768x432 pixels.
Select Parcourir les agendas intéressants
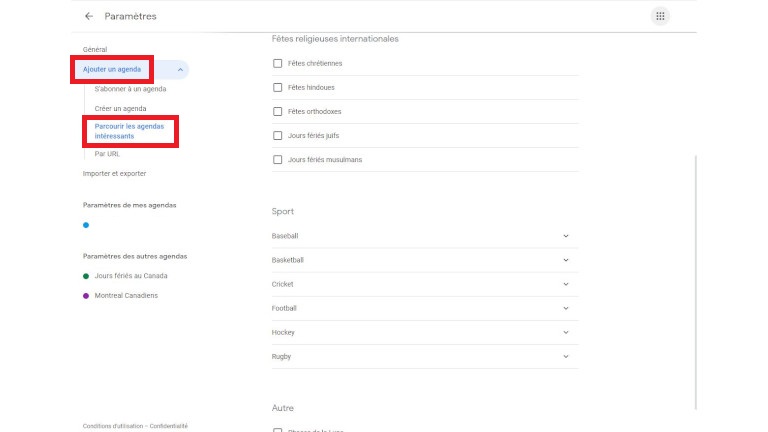pyautogui.click(x=129, y=131)
